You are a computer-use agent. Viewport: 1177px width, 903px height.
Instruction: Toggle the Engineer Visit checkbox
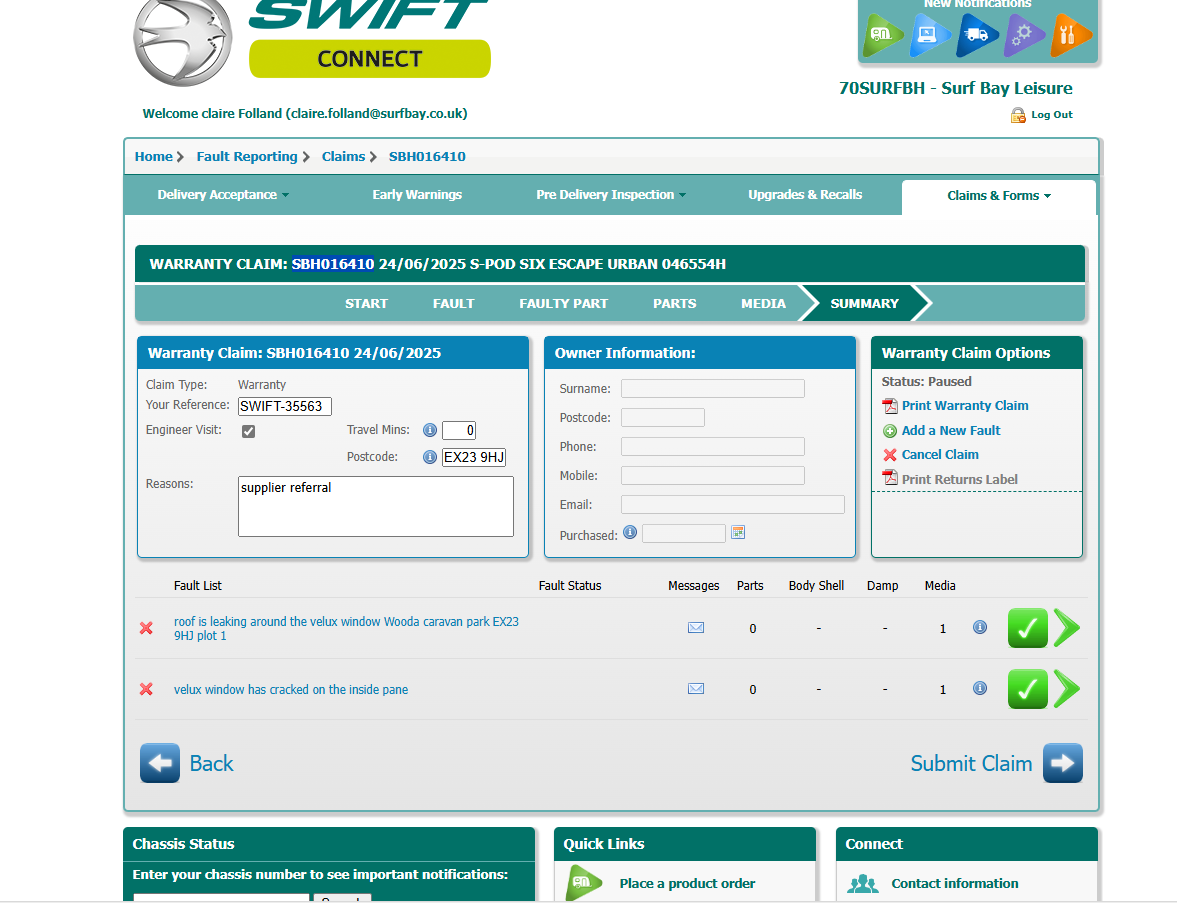(248, 432)
